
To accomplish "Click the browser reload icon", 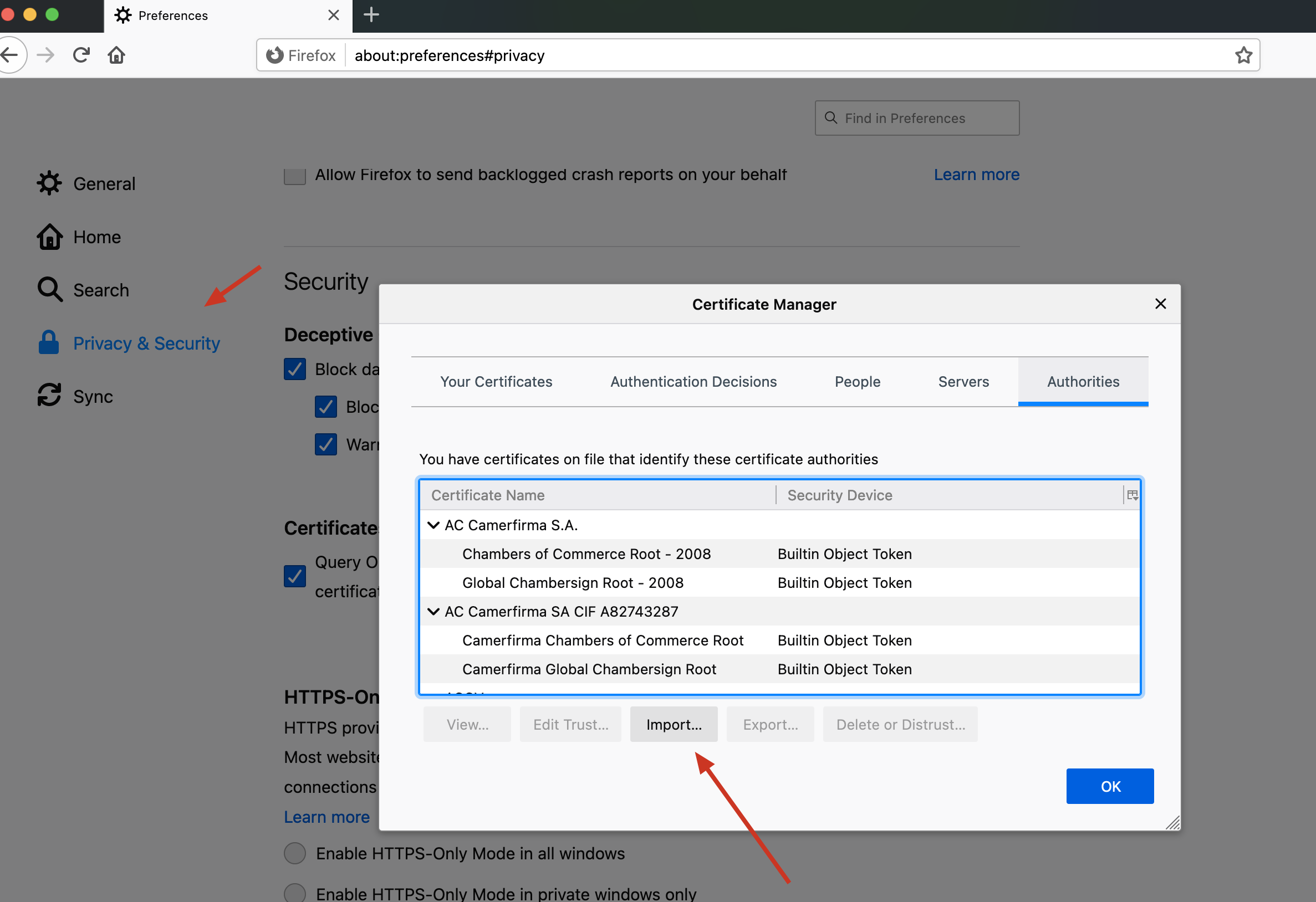I will [81, 55].
